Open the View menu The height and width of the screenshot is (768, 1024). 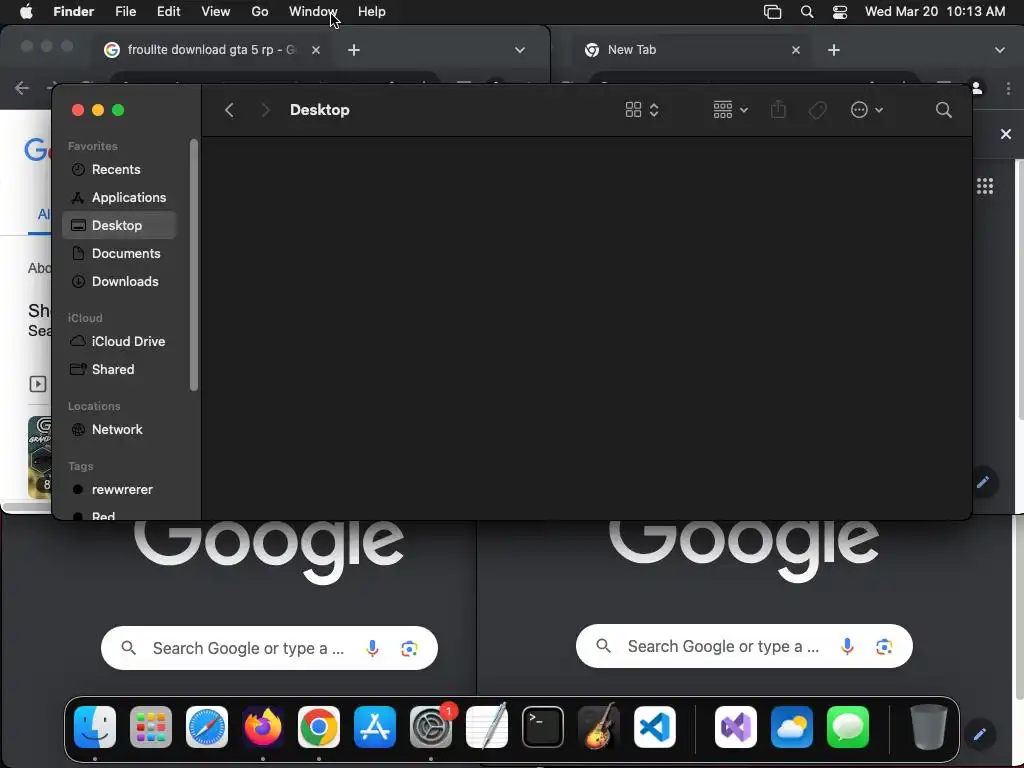(216, 12)
